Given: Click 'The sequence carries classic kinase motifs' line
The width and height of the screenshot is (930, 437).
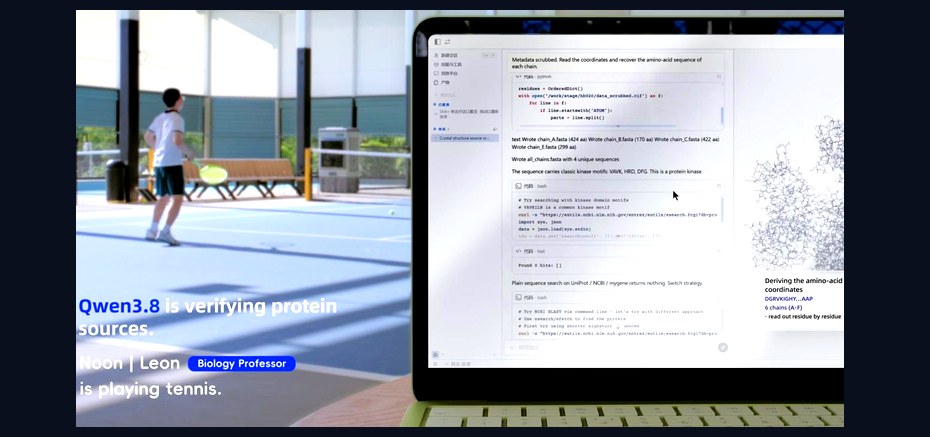Looking at the screenshot, I should tap(607, 171).
